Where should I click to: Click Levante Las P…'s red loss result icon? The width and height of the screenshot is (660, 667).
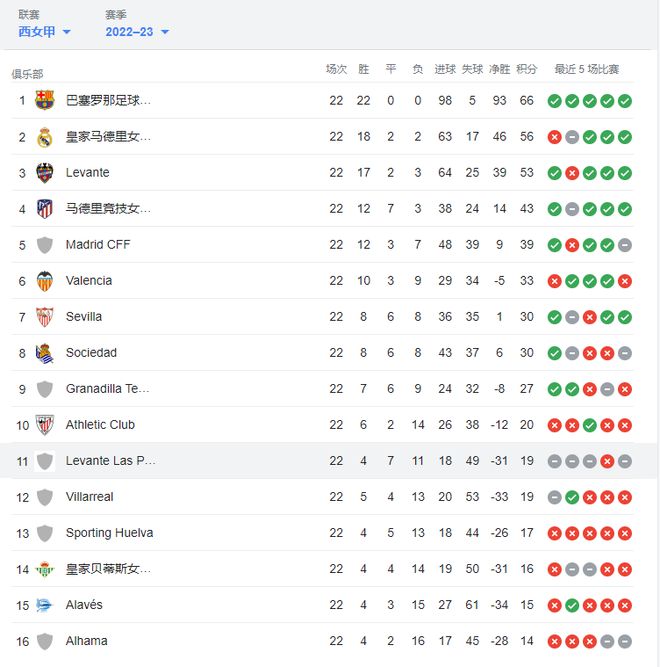point(607,461)
